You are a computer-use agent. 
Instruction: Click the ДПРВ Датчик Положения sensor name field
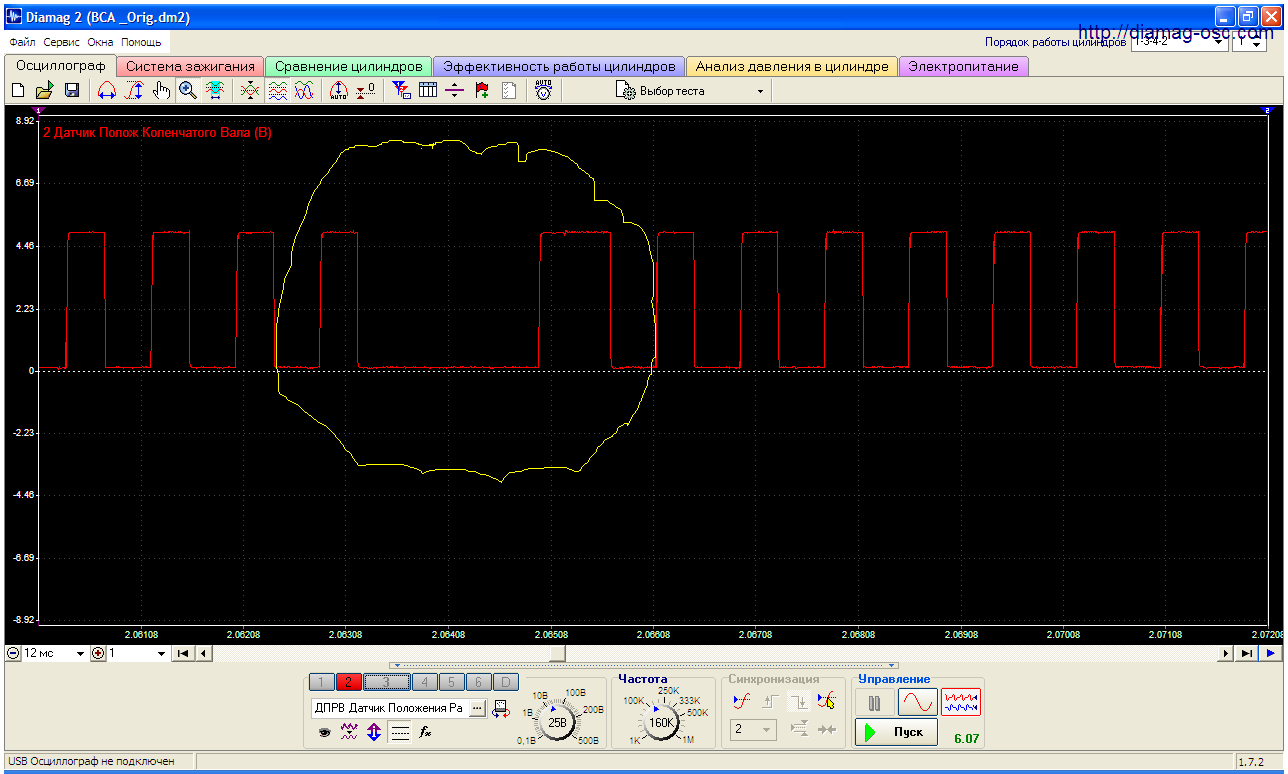coord(388,708)
